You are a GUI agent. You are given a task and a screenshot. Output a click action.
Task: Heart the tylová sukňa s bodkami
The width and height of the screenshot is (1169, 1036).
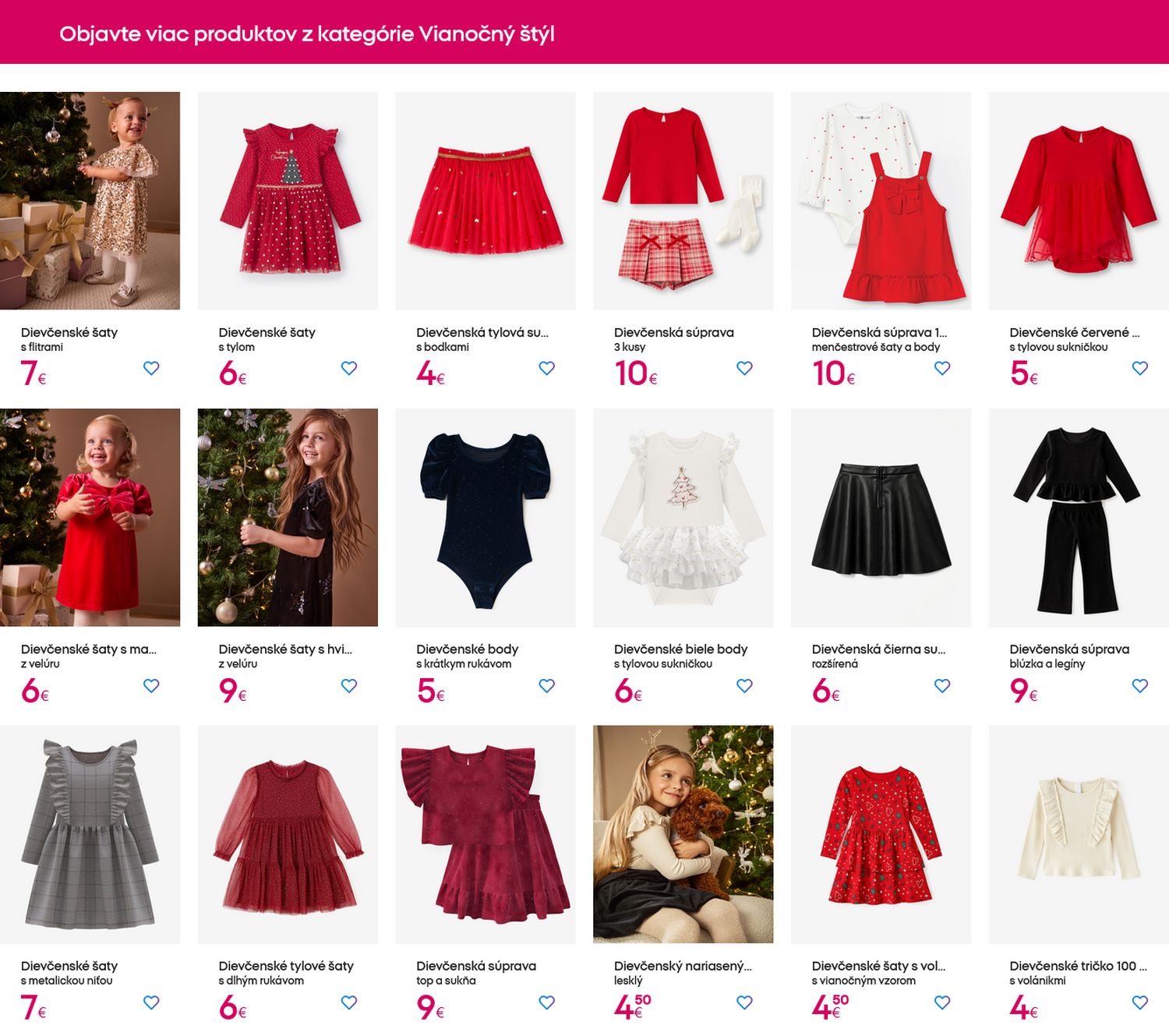click(x=547, y=368)
